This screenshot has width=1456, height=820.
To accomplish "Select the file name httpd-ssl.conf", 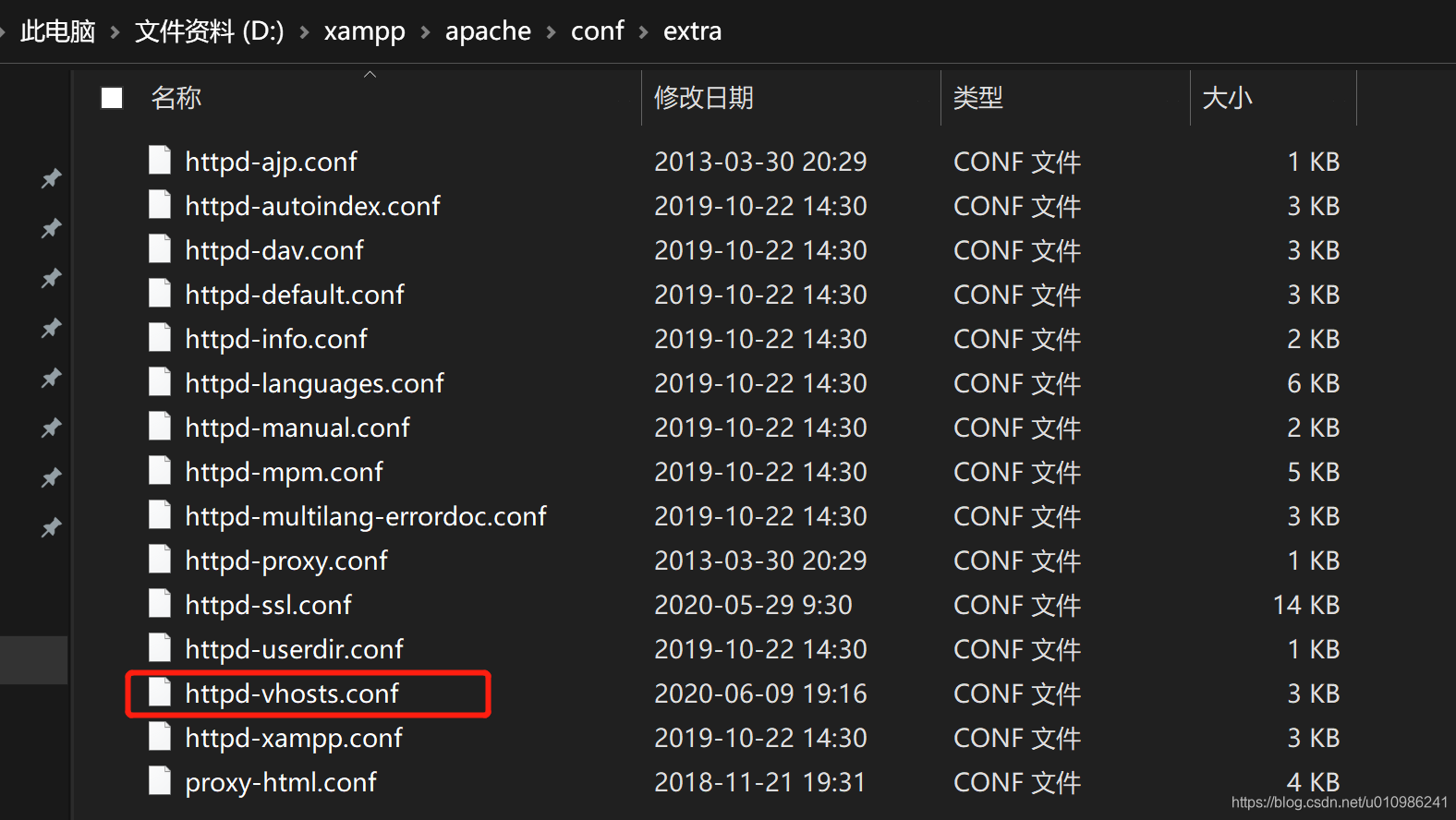I will (x=268, y=605).
